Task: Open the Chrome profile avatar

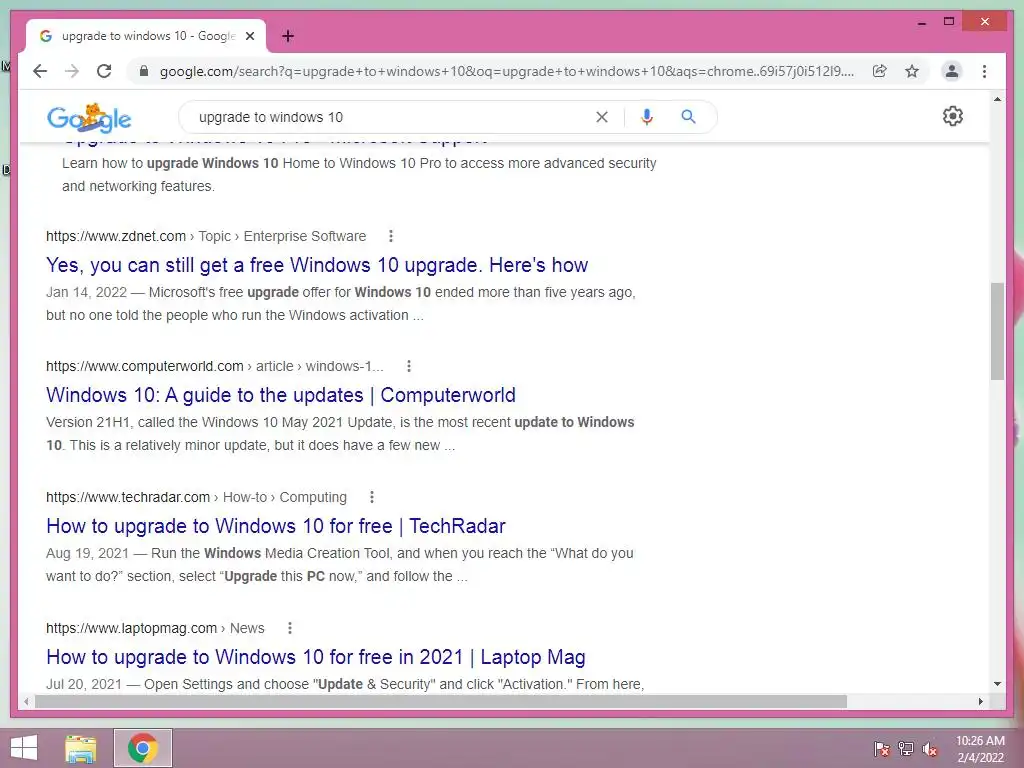Action: coord(952,71)
